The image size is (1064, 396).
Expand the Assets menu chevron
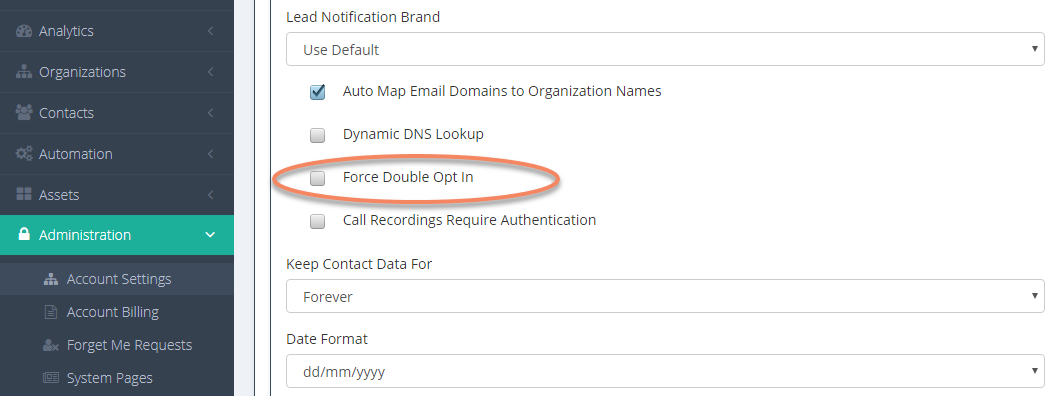tap(211, 195)
